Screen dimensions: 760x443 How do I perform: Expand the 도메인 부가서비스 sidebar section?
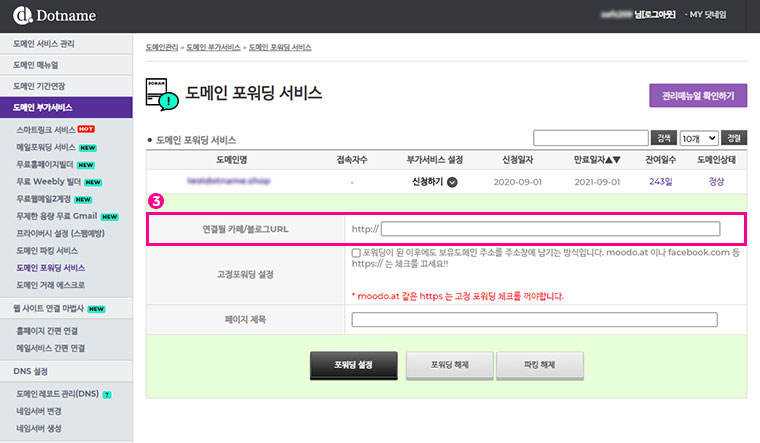(x=66, y=107)
